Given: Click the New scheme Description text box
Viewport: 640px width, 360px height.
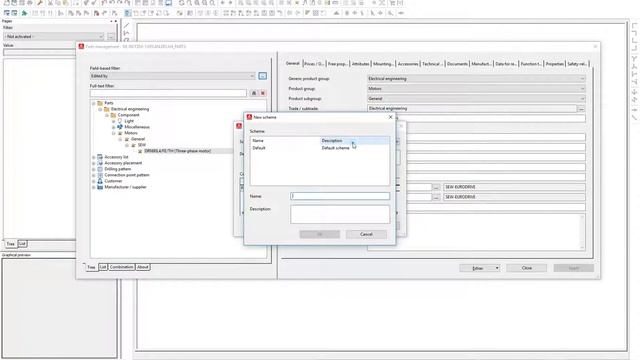Looking at the screenshot, I should tap(340, 214).
